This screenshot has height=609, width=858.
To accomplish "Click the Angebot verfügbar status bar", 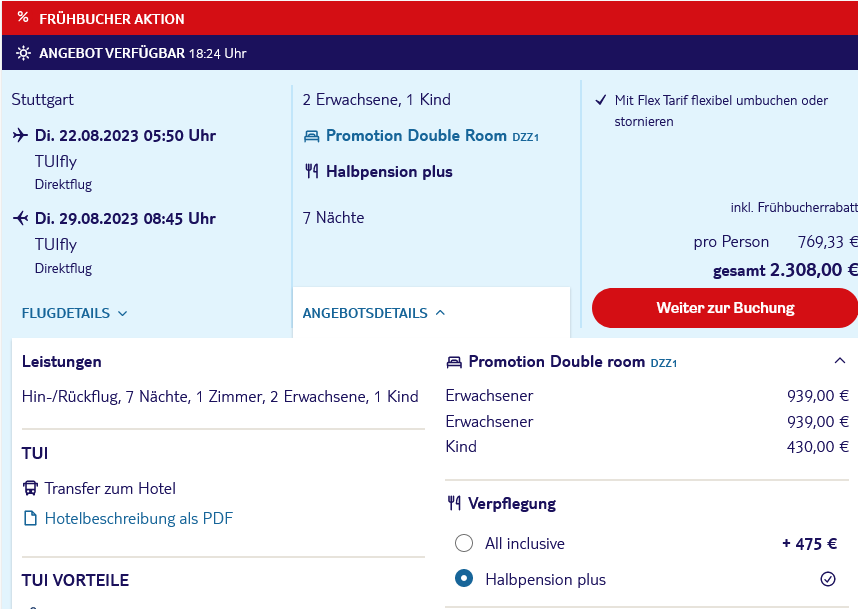I will (430, 53).
